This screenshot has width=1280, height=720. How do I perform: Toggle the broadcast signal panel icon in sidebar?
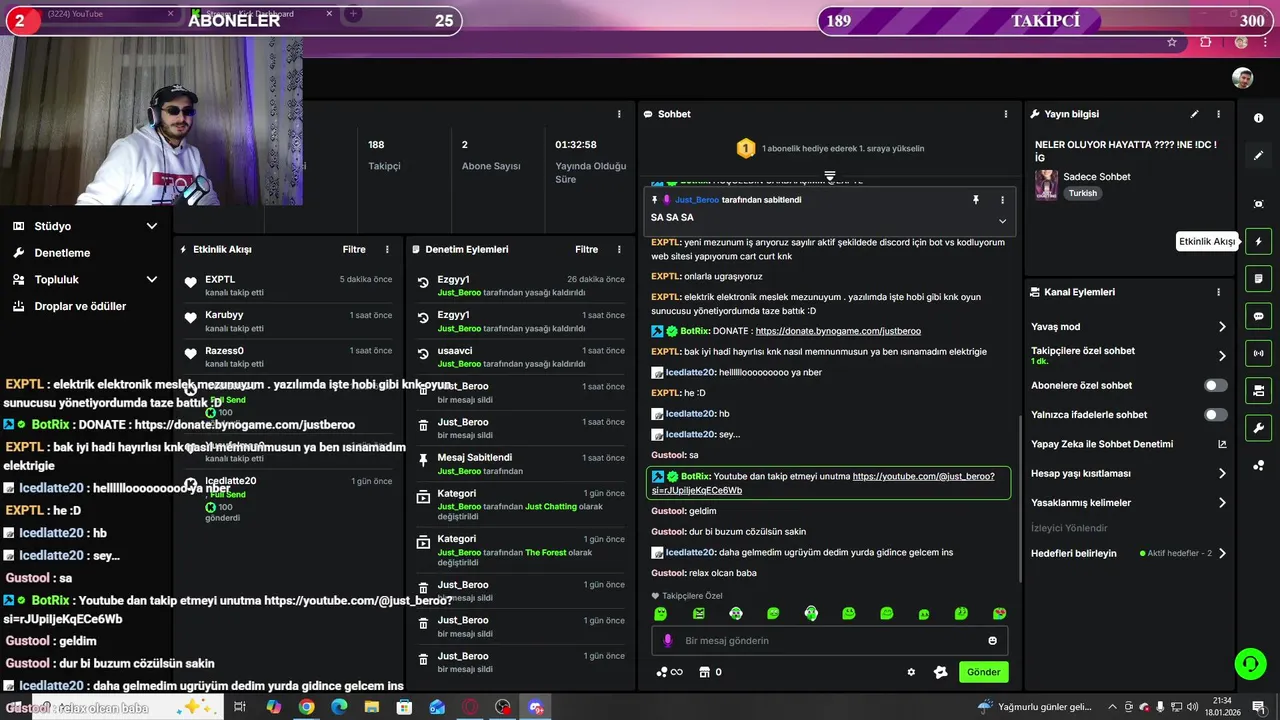[1258, 353]
